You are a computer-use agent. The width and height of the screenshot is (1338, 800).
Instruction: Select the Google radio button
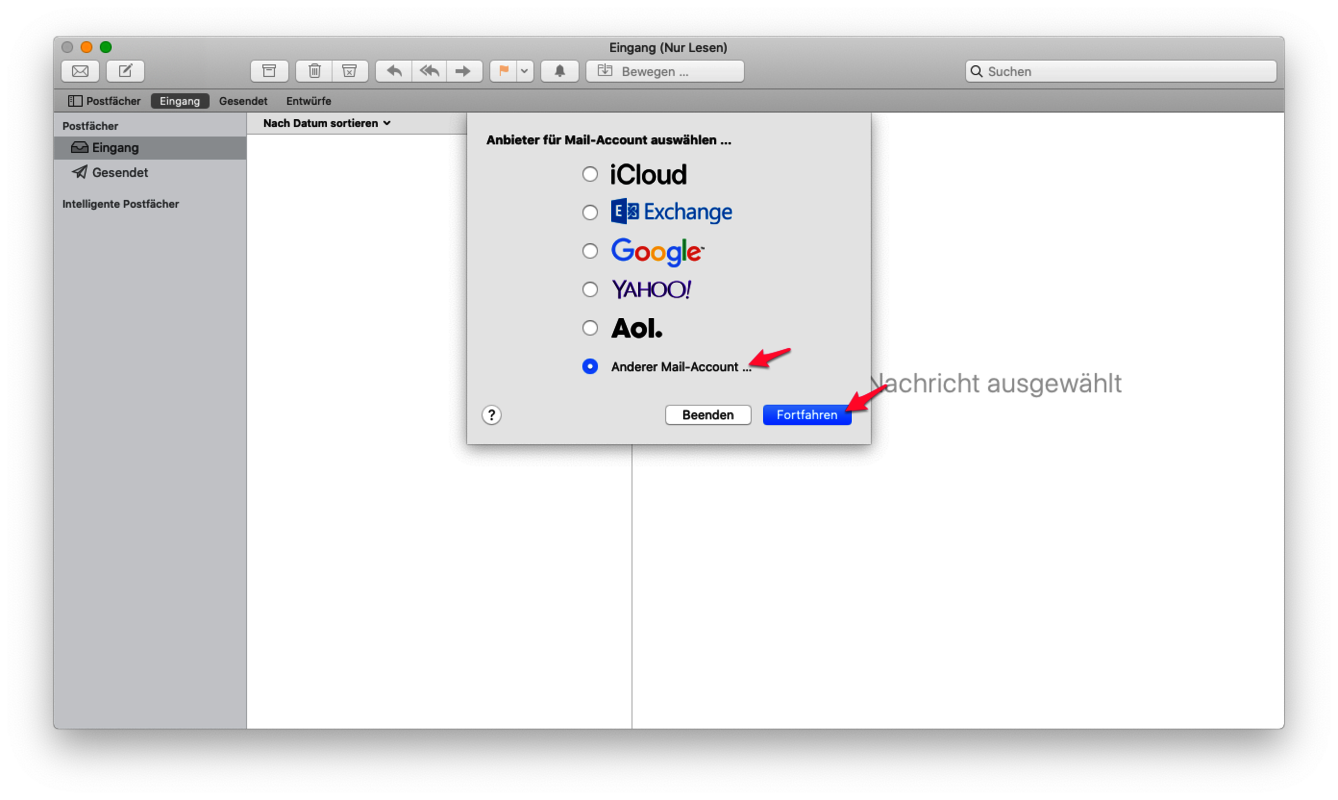click(x=590, y=251)
